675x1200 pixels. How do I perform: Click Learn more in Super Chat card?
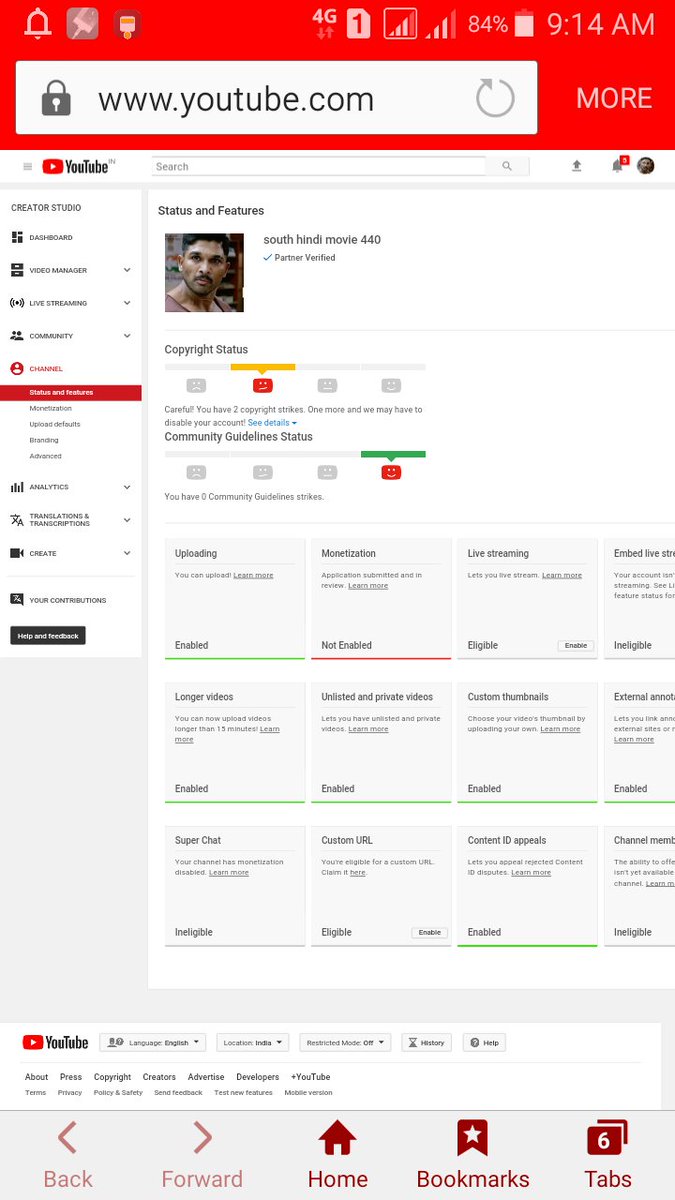tap(229, 872)
